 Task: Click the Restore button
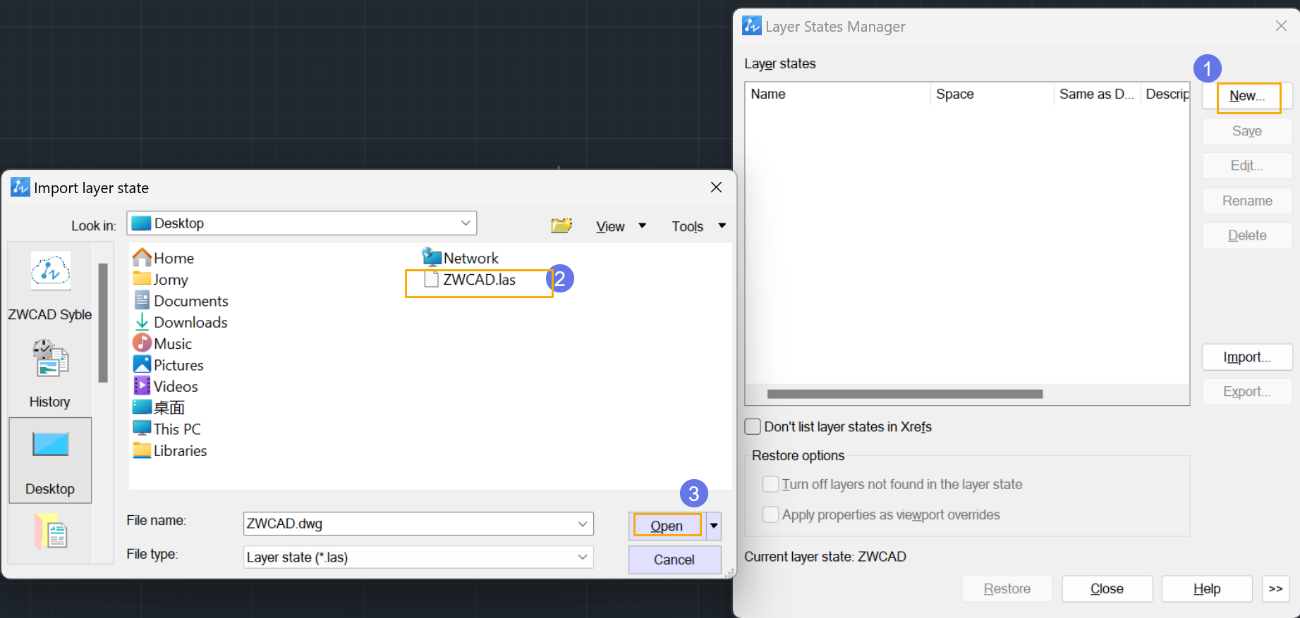(x=1007, y=589)
